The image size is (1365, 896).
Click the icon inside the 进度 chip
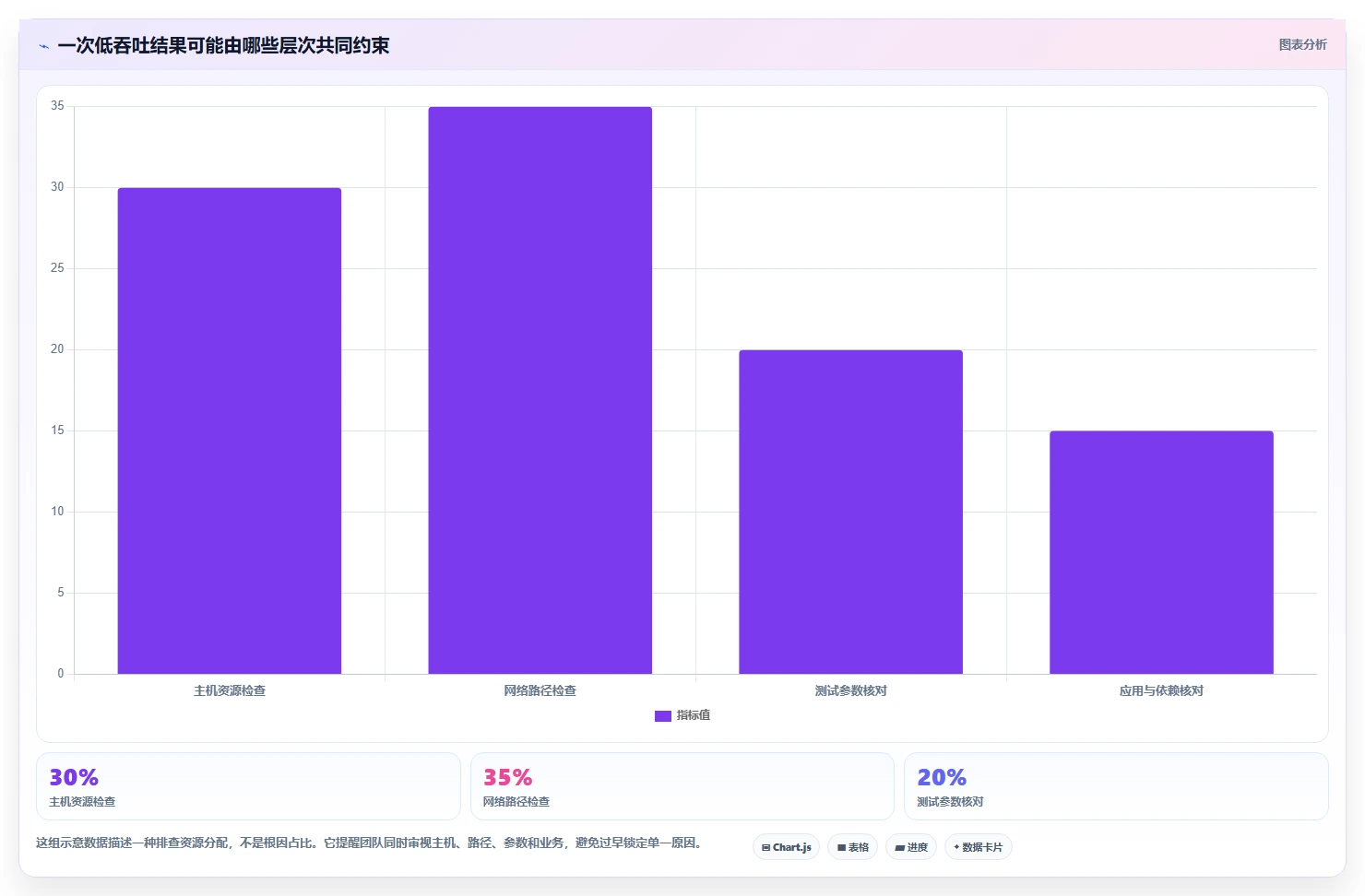pyautogui.click(x=899, y=847)
